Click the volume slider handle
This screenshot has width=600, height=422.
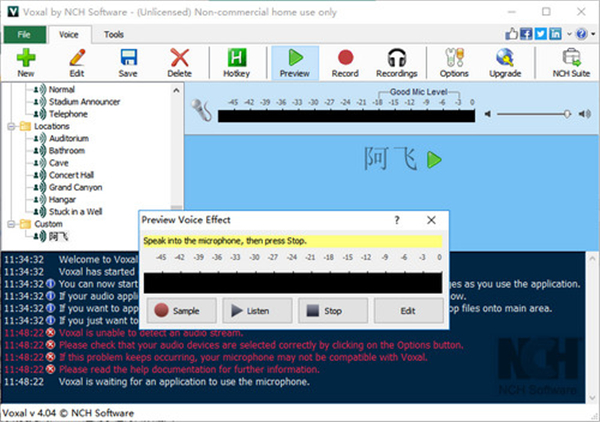point(567,114)
